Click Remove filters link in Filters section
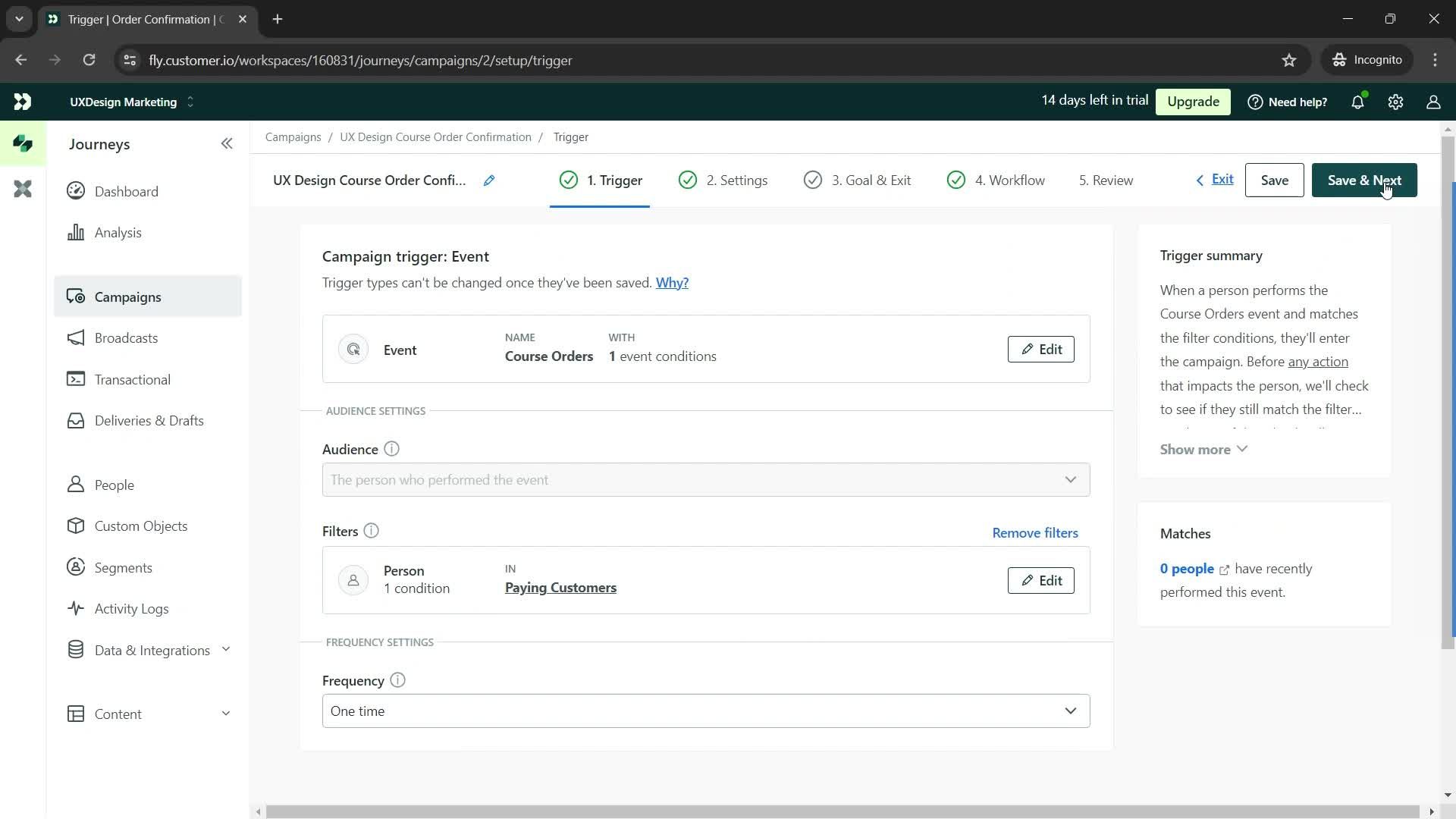Screen dimensions: 1456x819 [1035, 533]
